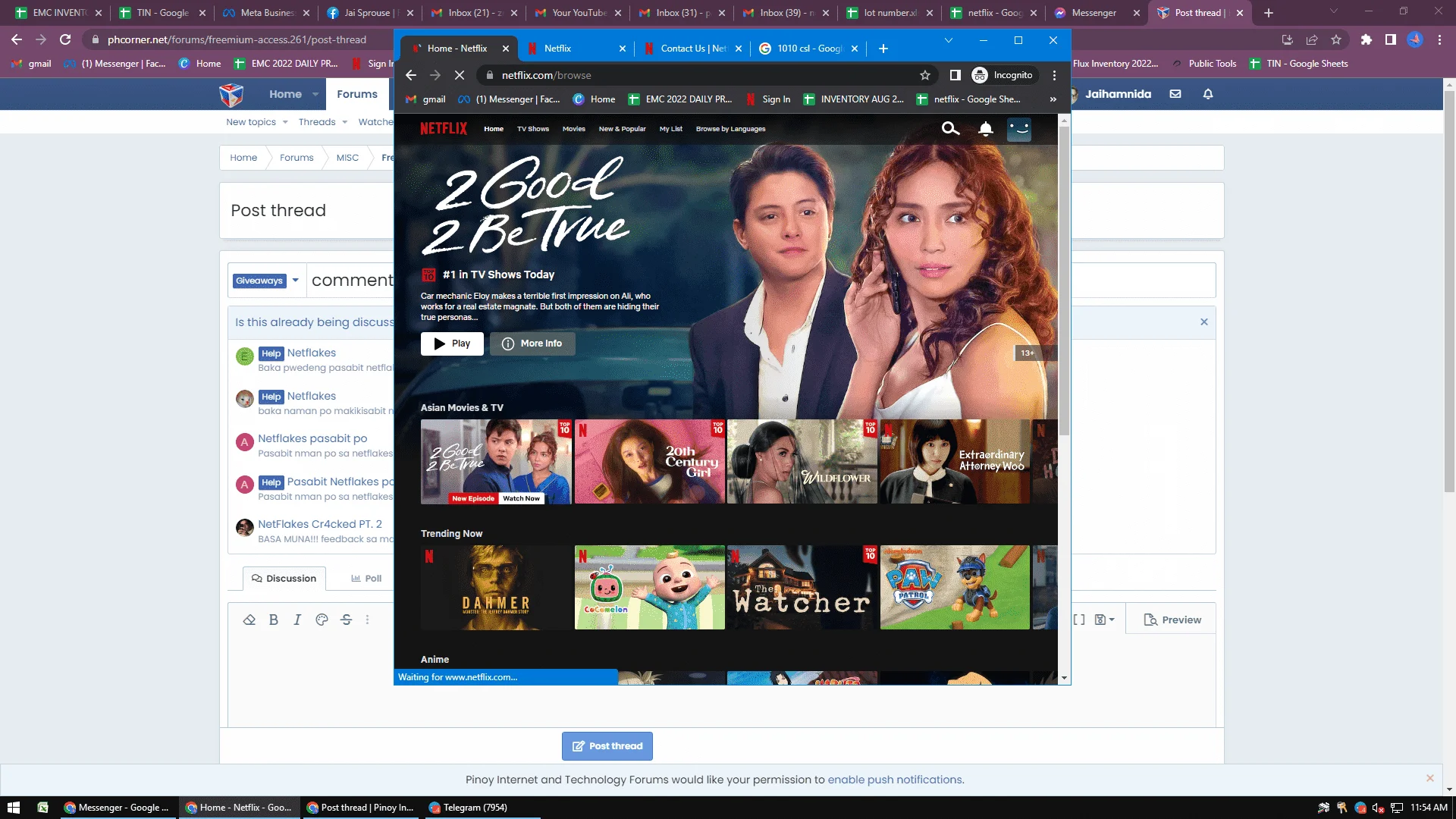This screenshot has height=819, width=1456.
Task: Stop loading the Netflix page
Action: tap(459, 75)
